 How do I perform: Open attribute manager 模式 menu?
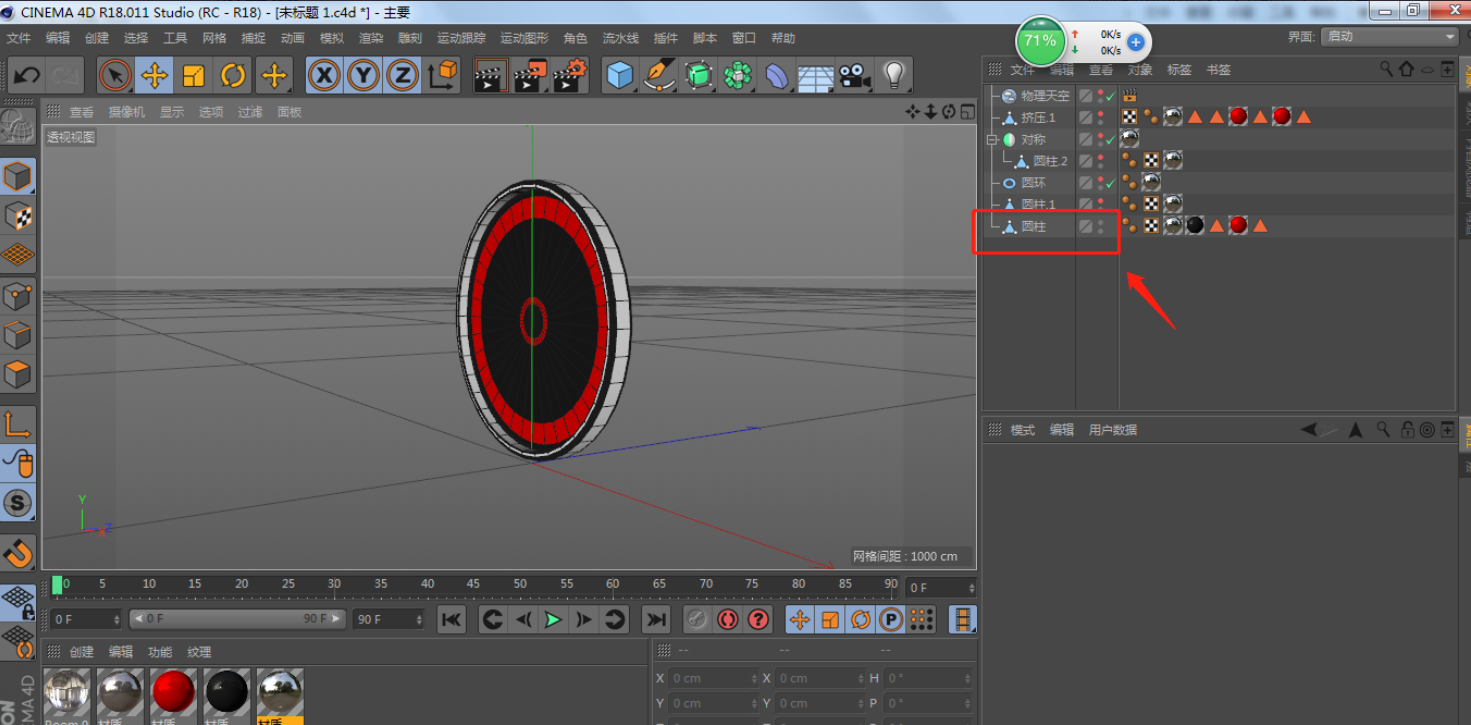1023,430
